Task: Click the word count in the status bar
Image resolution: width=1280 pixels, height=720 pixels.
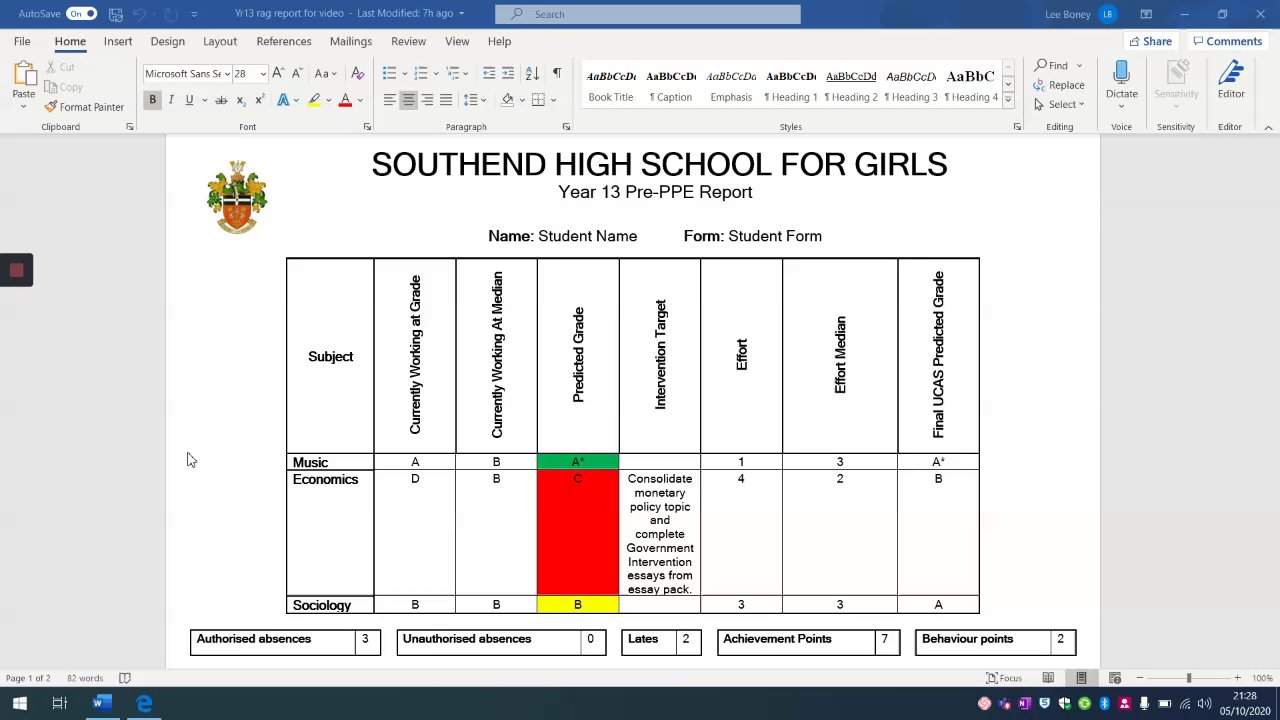Action: click(85, 678)
